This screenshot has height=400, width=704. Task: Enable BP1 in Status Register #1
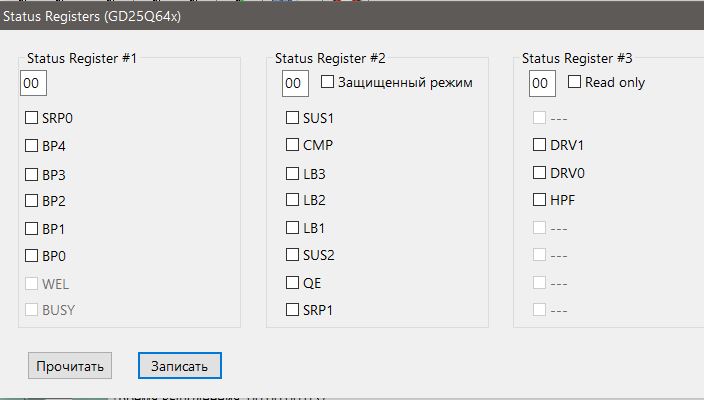click(33, 229)
